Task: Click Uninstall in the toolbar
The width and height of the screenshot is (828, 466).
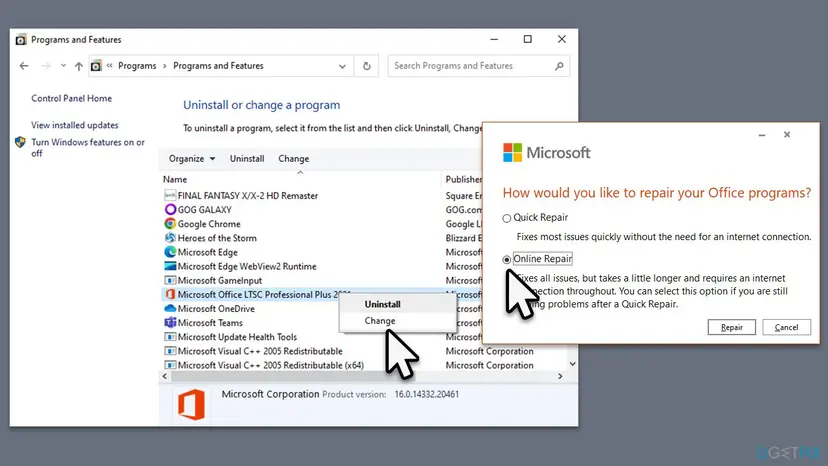Action: pos(247,159)
